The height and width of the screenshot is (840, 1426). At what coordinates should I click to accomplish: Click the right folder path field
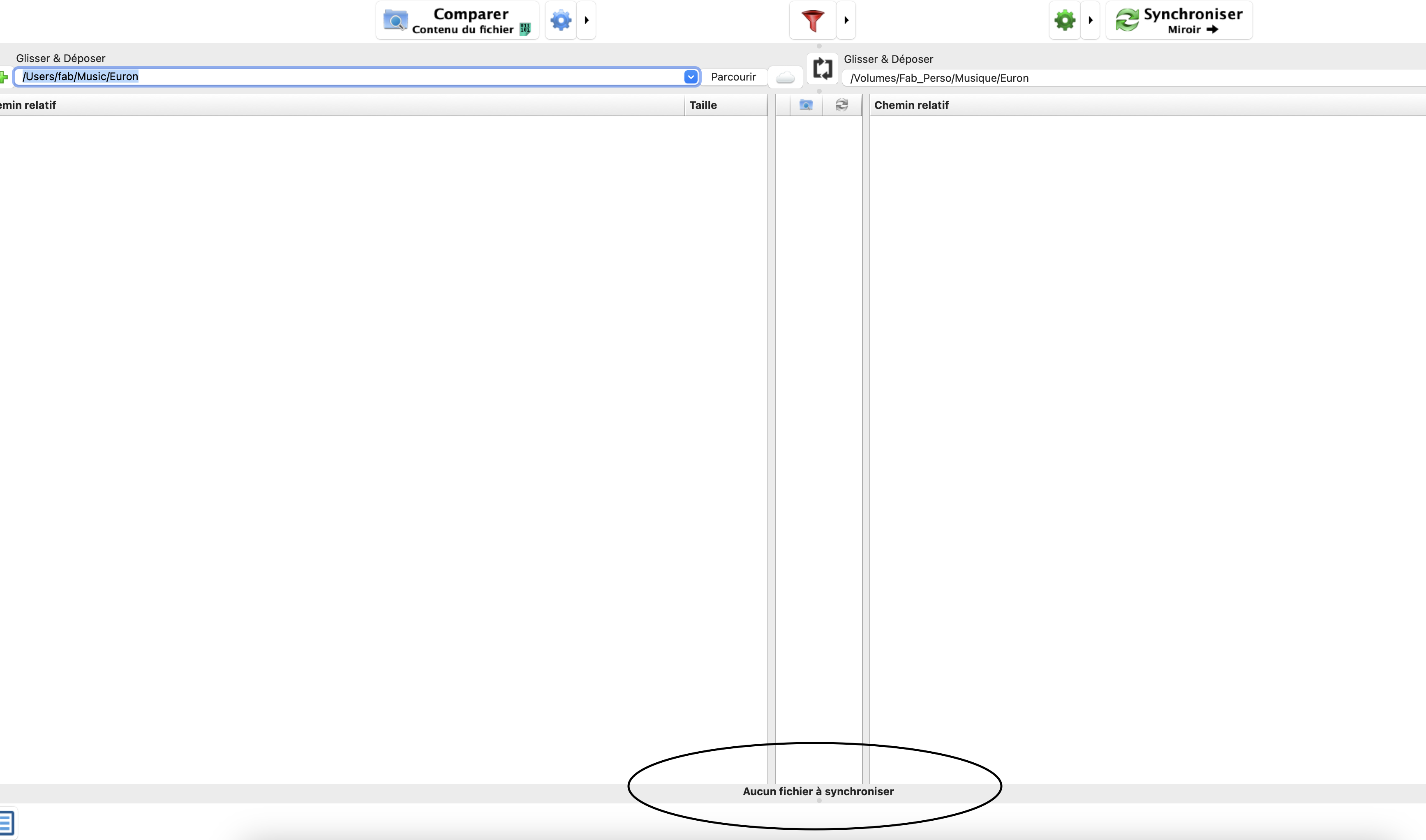pyautogui.click(x=1134, y=78)
